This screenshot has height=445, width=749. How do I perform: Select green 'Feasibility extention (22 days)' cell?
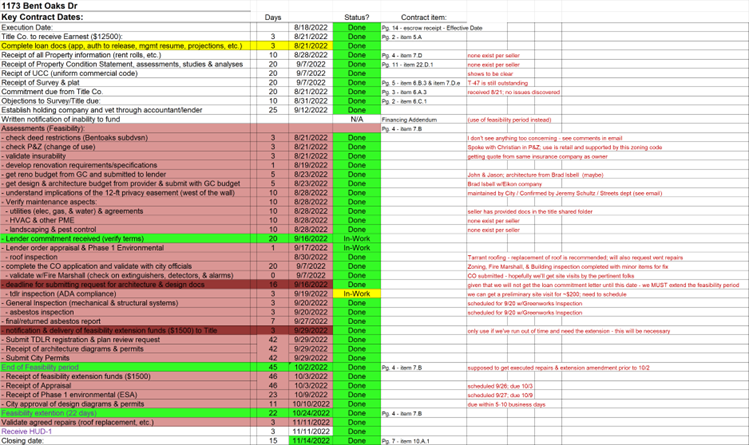click(x=125, y=413)
